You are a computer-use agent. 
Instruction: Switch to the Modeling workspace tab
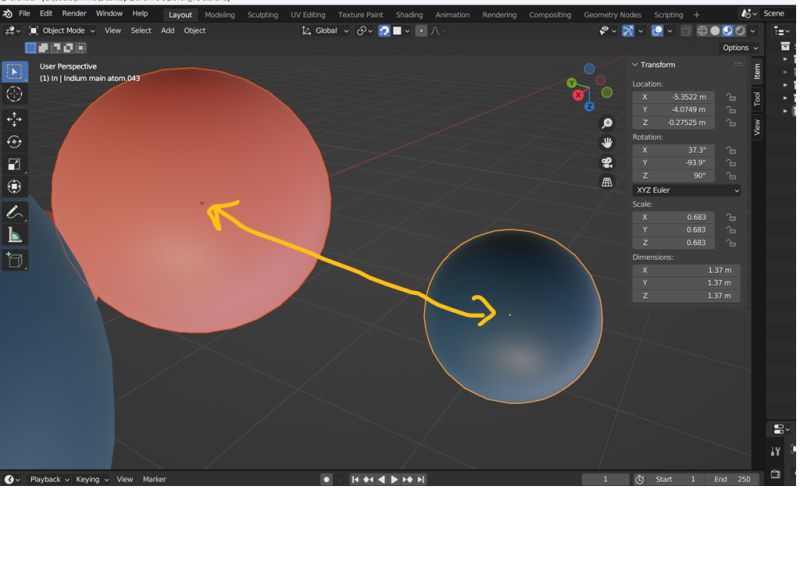coord(219,15)
